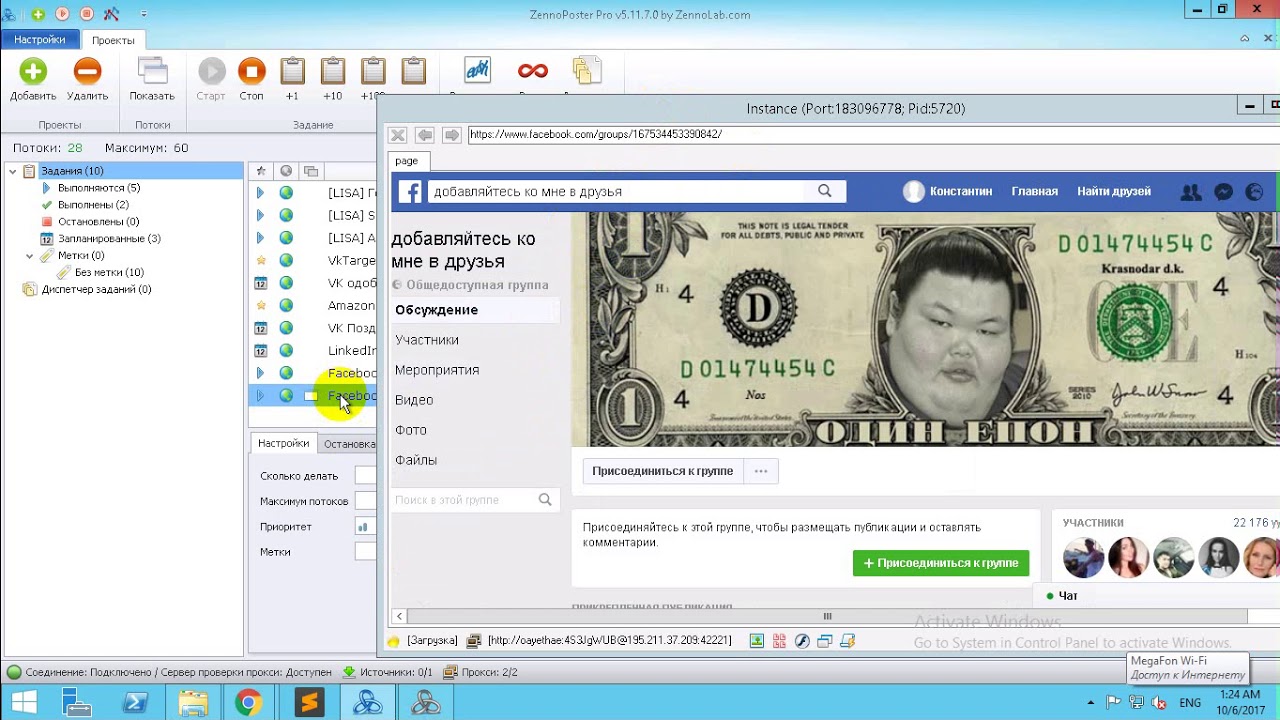Click green plus in quick access toolbar

[38, 14]
